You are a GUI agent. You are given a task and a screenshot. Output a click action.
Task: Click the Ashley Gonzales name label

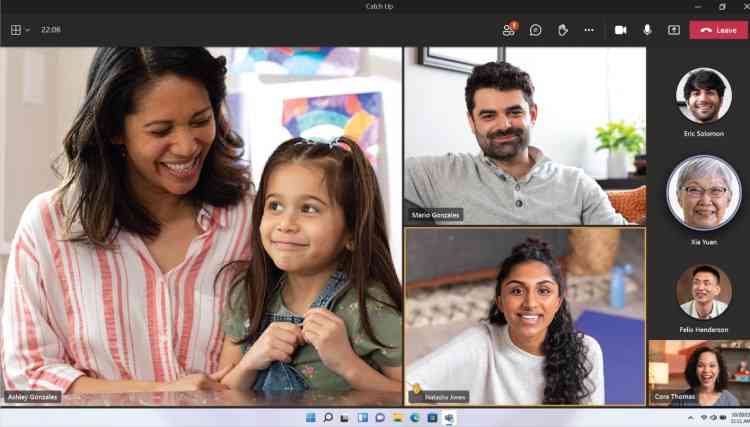pos(33,397)
